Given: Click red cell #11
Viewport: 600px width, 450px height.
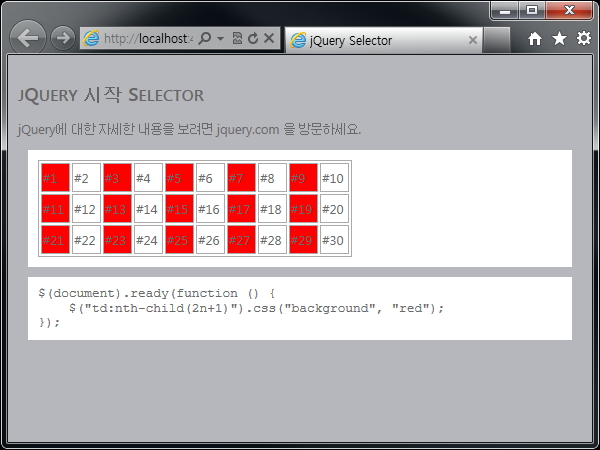Looking at the screenshot, I should 55,209.
